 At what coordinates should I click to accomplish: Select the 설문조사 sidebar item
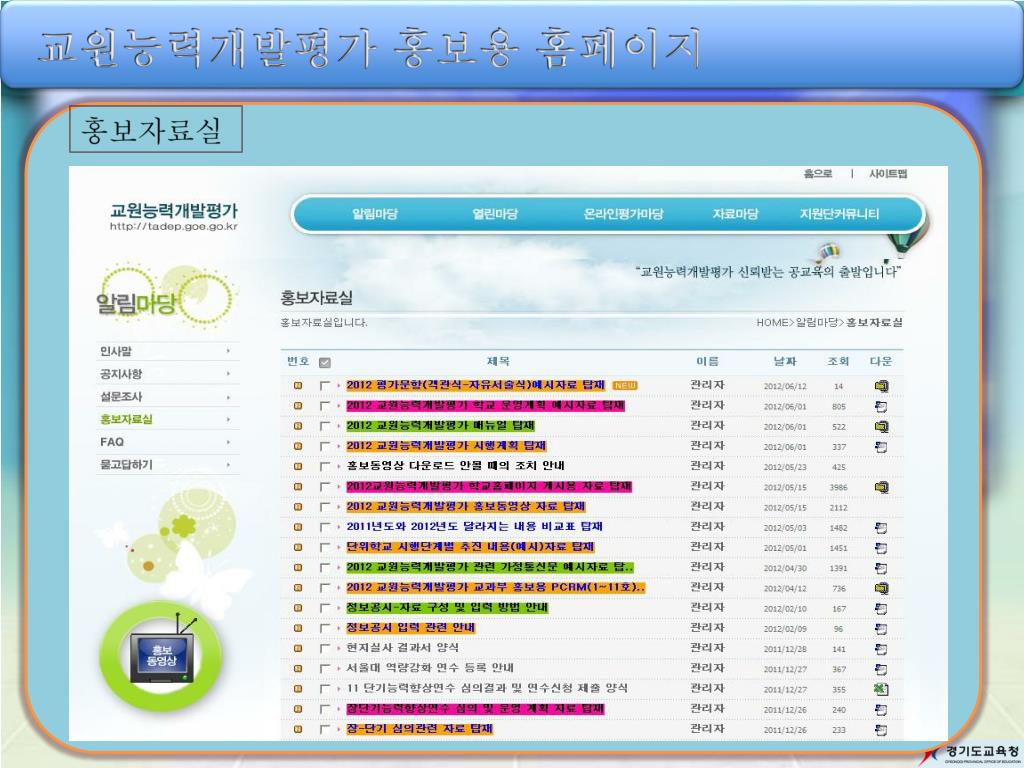click(x=121, y=396)
